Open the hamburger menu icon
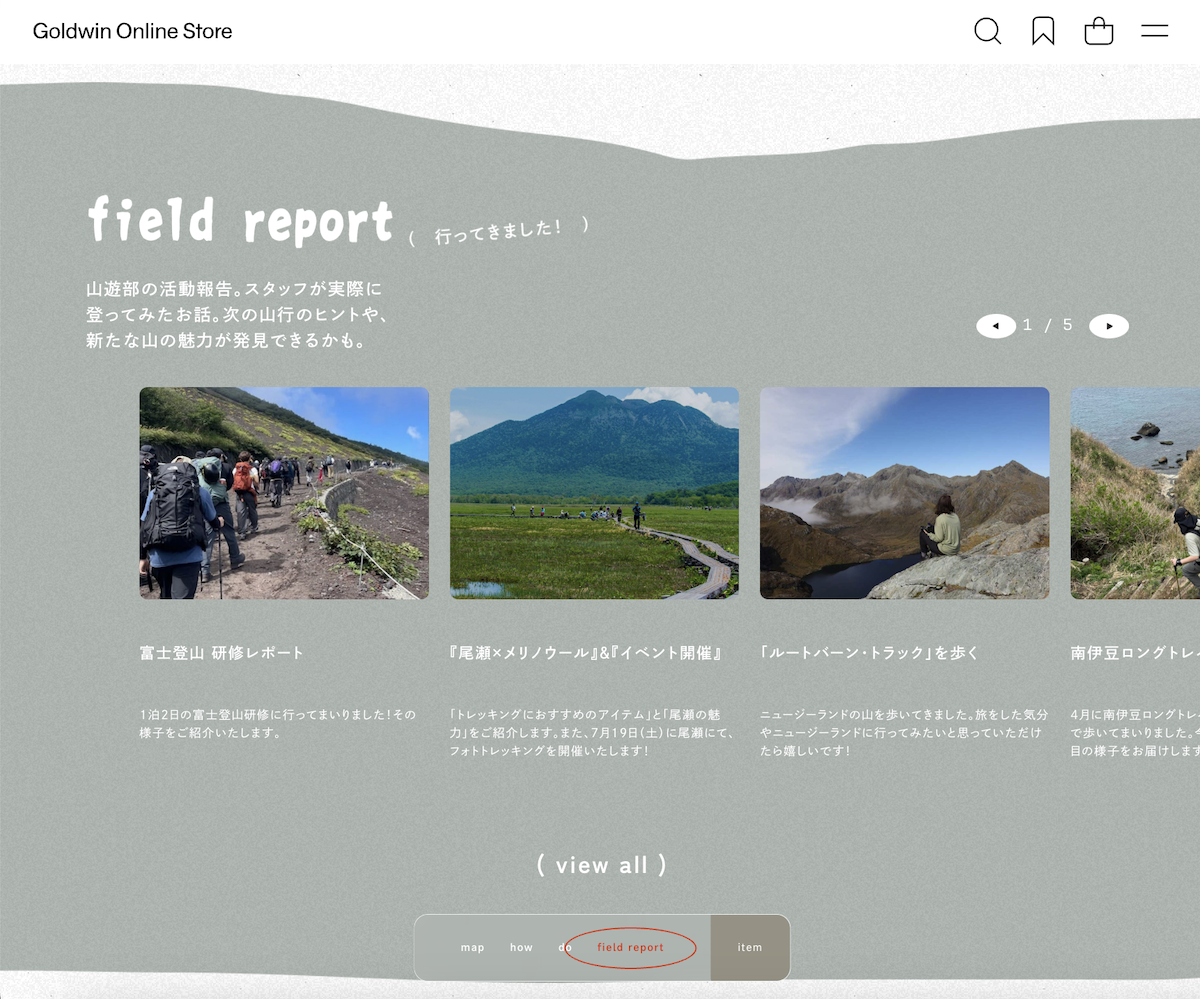The width and height of the screenshot is (1200, 999). click(1154, 31)
